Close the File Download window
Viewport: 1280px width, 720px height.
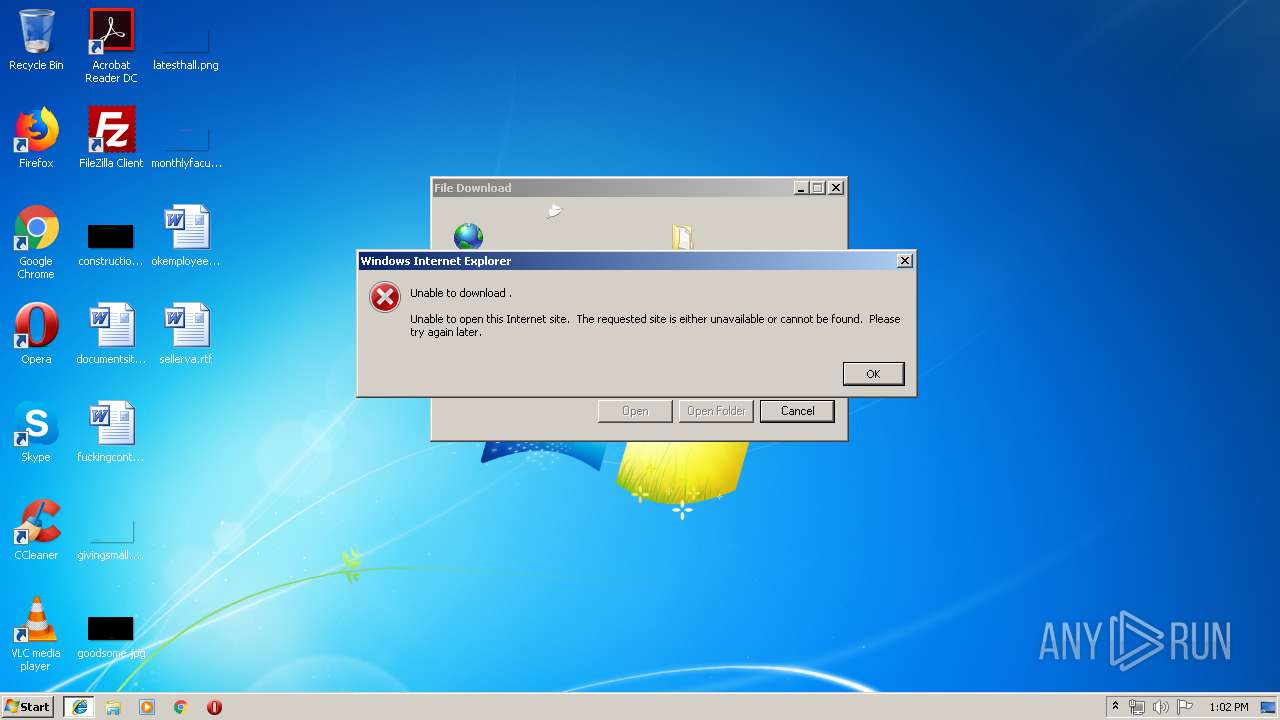(x=836, y=188)
